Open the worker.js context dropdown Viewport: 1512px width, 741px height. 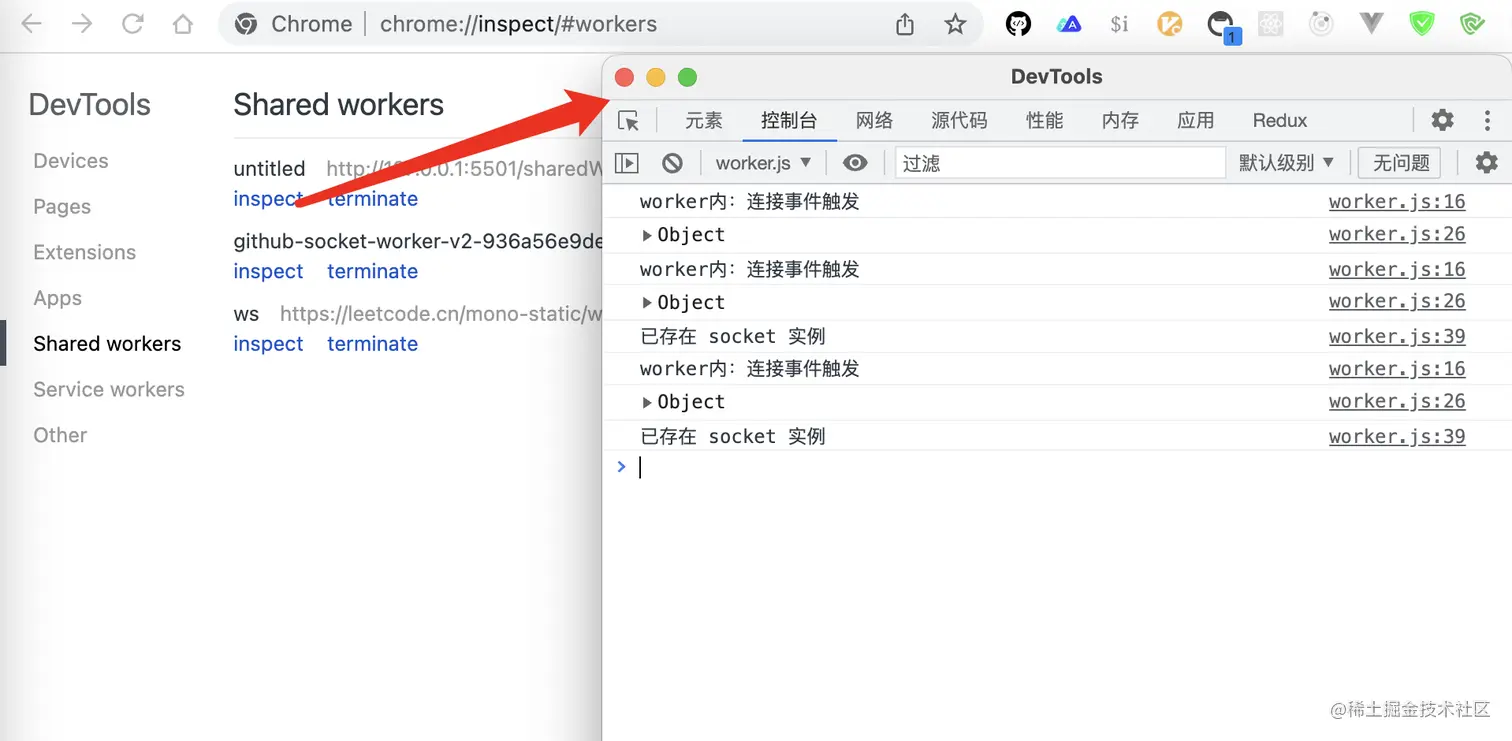[763, 162]
